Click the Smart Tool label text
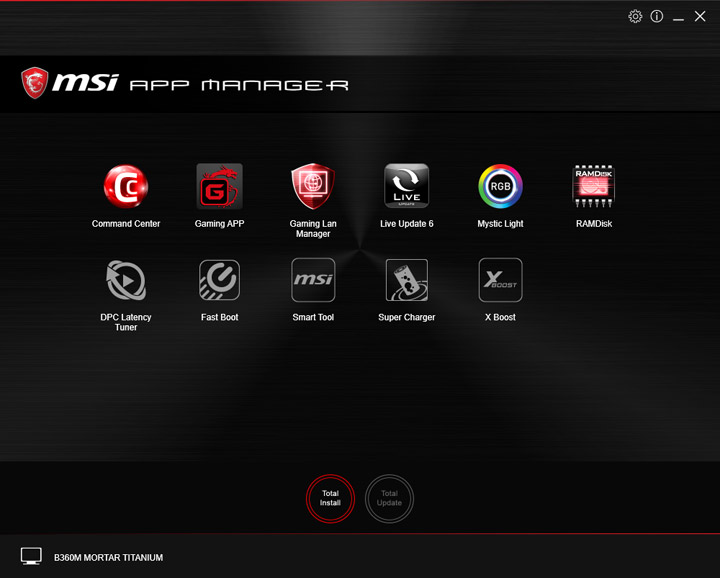 point(313,317)
